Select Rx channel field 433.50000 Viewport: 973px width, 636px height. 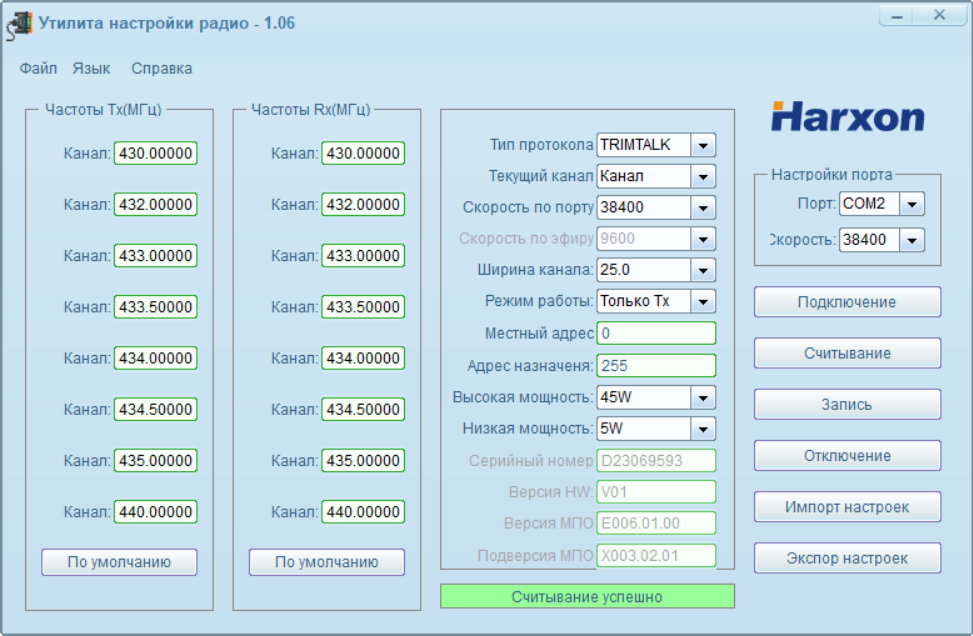coord(363,307)
